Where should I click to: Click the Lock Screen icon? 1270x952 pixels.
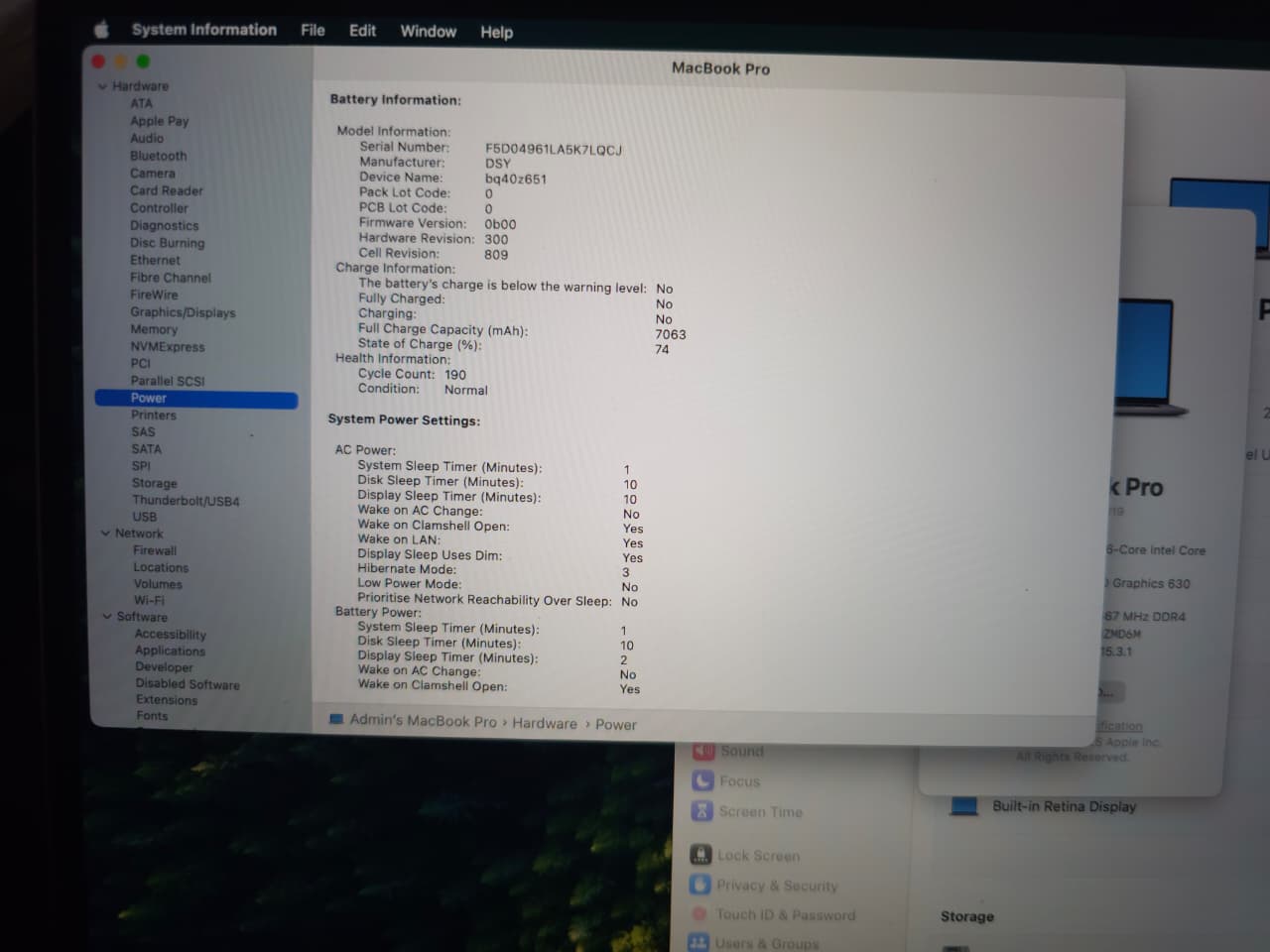point(700,855)
